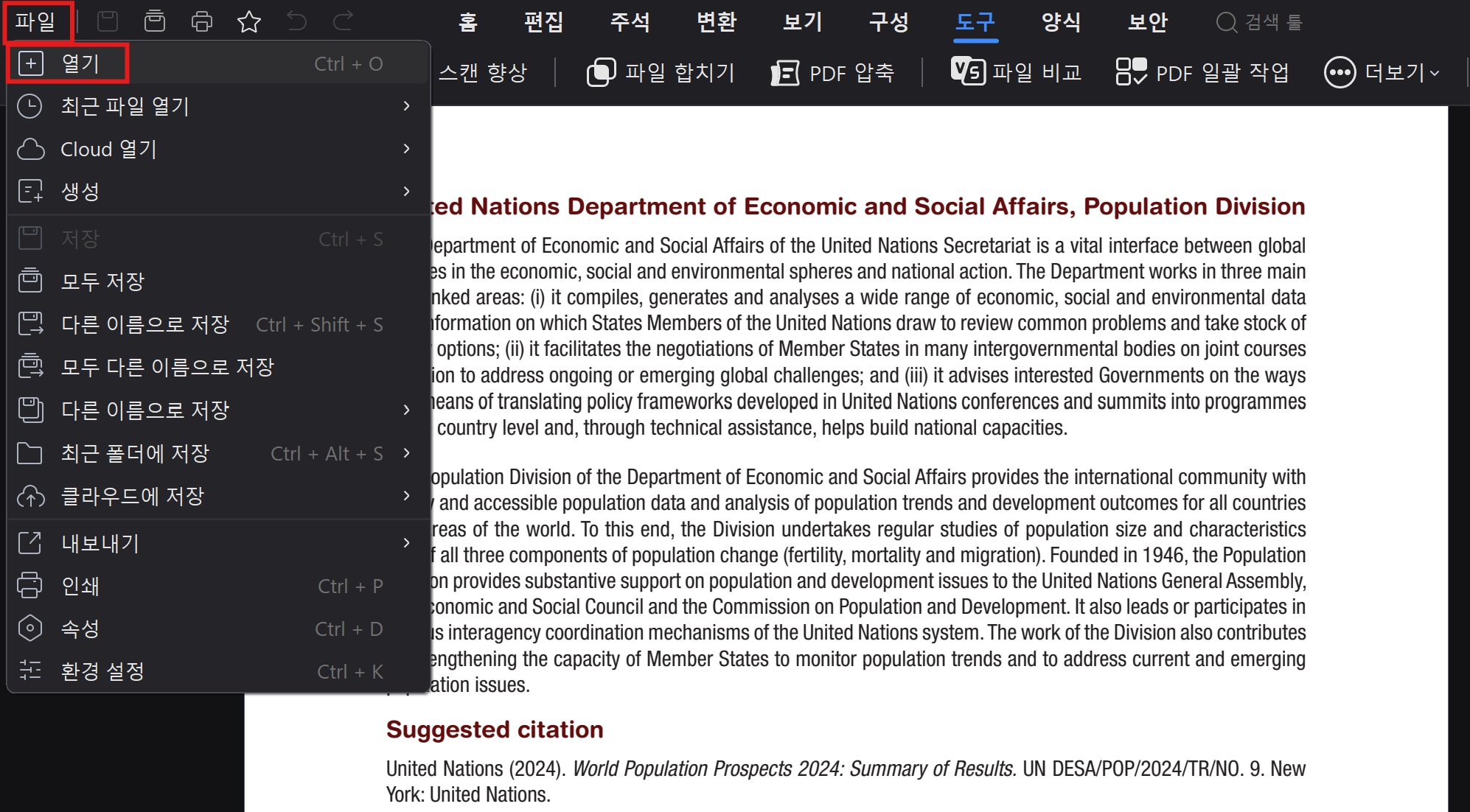Switch to the 편집 tab
Screen dimensions: 1470x812
click(x=543, y=22)
